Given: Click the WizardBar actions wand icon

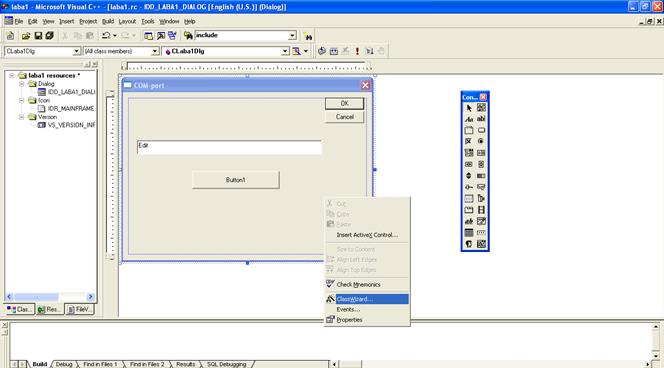Looking at the screenshot, I should coord(296,51).
